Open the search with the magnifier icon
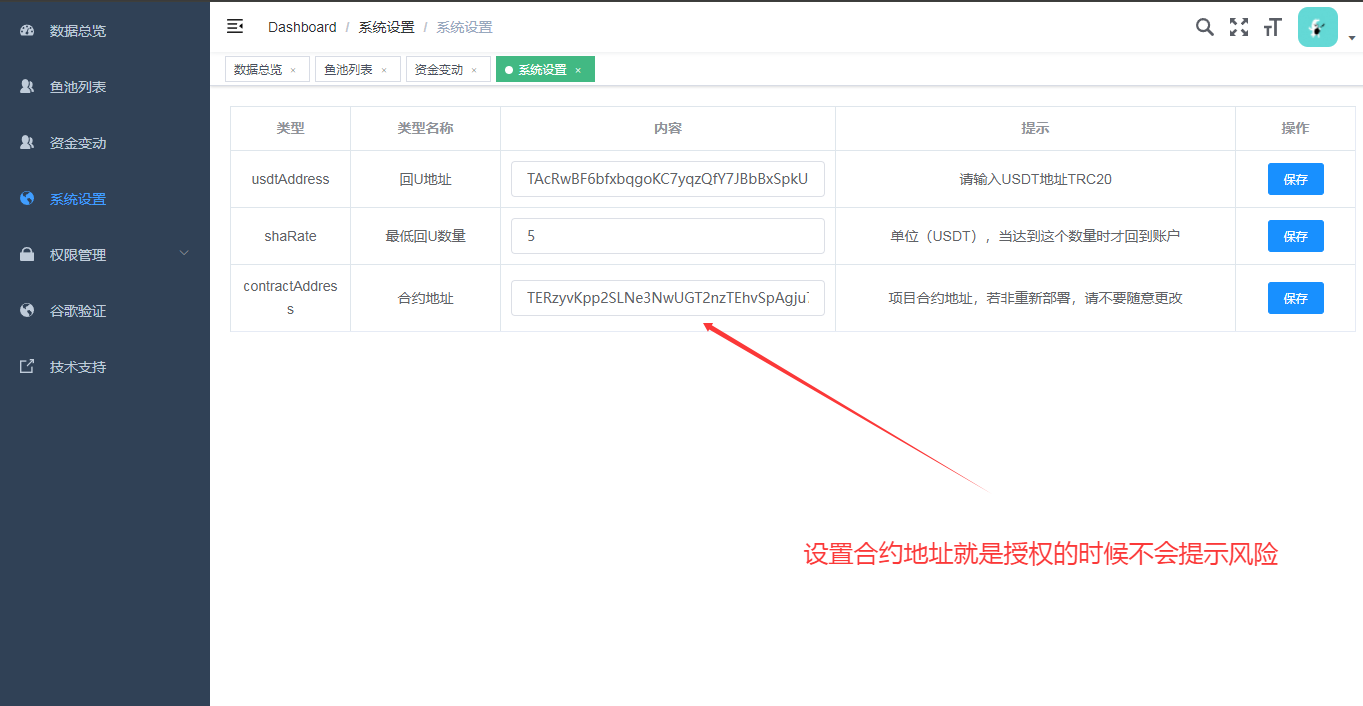The height and width of the screenshot is (706, 1363). point(1204,27)
